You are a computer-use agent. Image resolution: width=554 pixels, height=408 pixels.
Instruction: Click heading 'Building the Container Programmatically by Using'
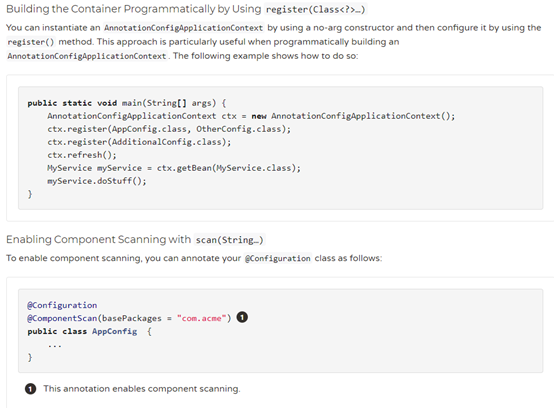(x=134, y=9)
